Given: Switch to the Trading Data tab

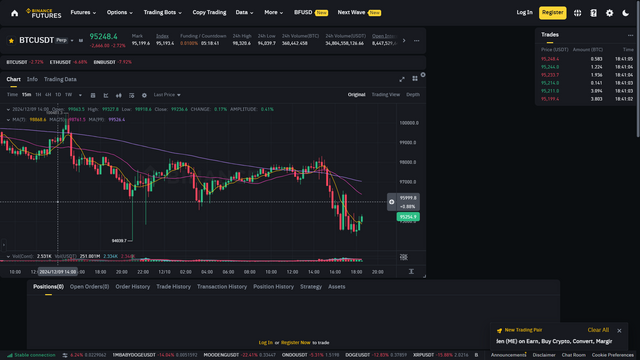Looking at the screenshot, I should point(60,79).
